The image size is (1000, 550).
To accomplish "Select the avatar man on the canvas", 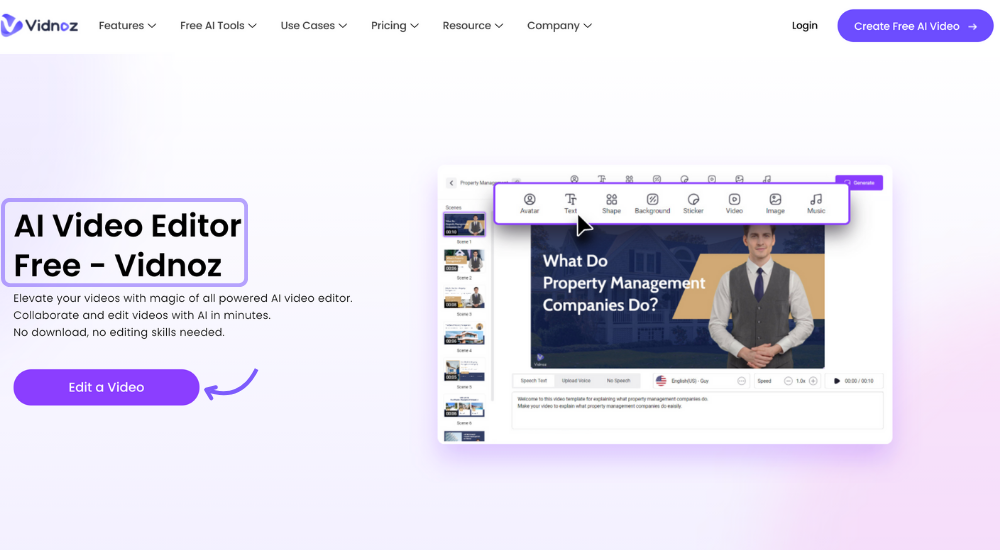I will pos(761,297).
